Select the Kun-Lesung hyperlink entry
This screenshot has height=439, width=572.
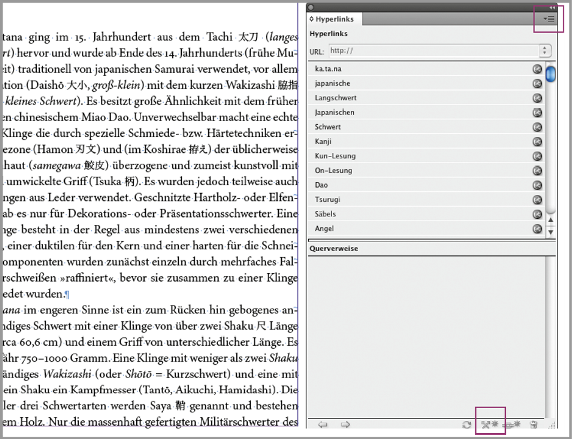coord(426,156)
